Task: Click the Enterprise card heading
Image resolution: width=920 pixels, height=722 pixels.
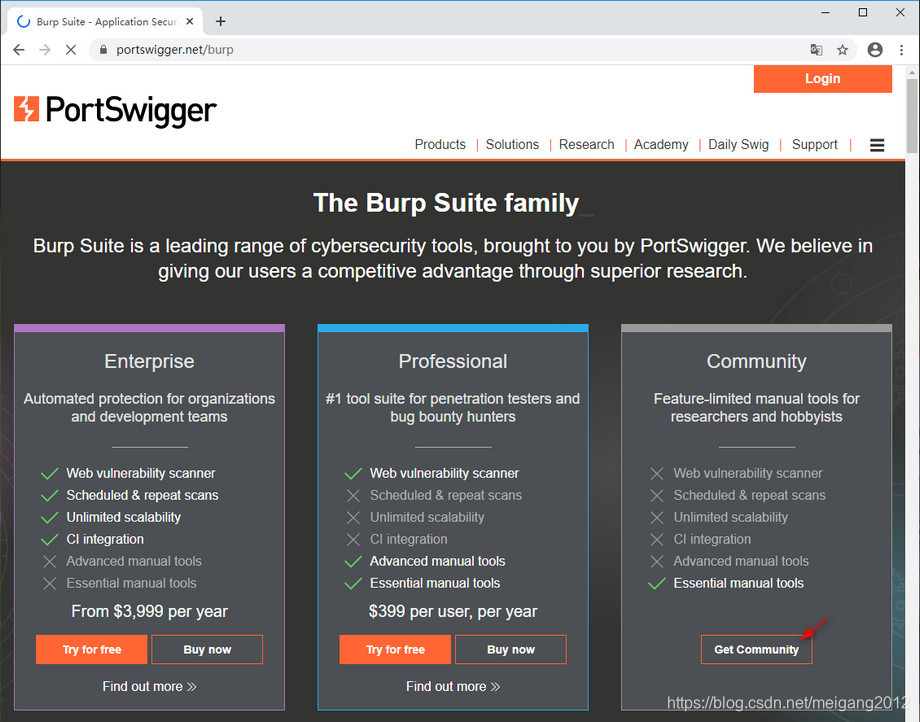Action: (x=149, y=361)
